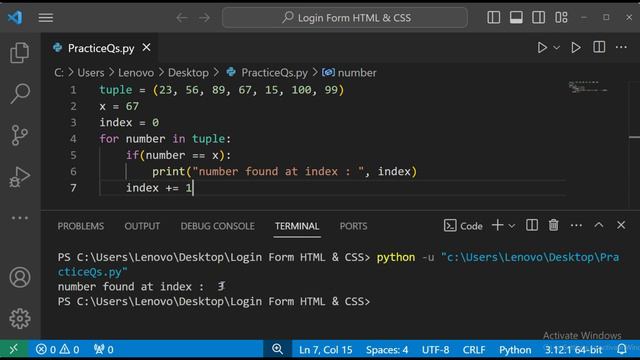Click line number 4 in the gutter
This screenshot has width=640, height=360.
73,139
